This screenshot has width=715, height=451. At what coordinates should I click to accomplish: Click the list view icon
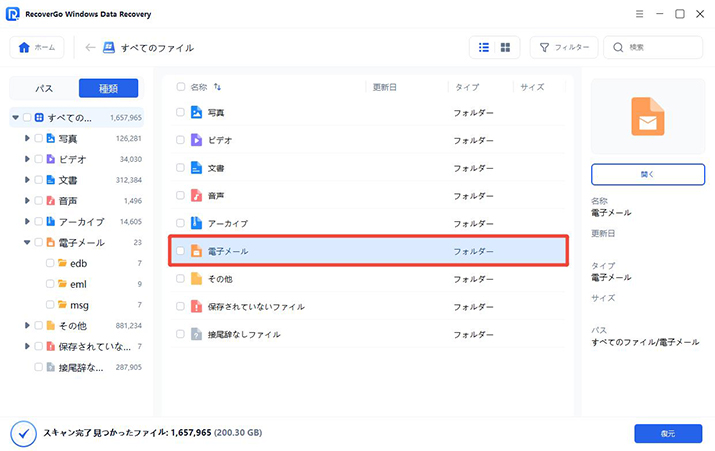click(x=484, y=47)
